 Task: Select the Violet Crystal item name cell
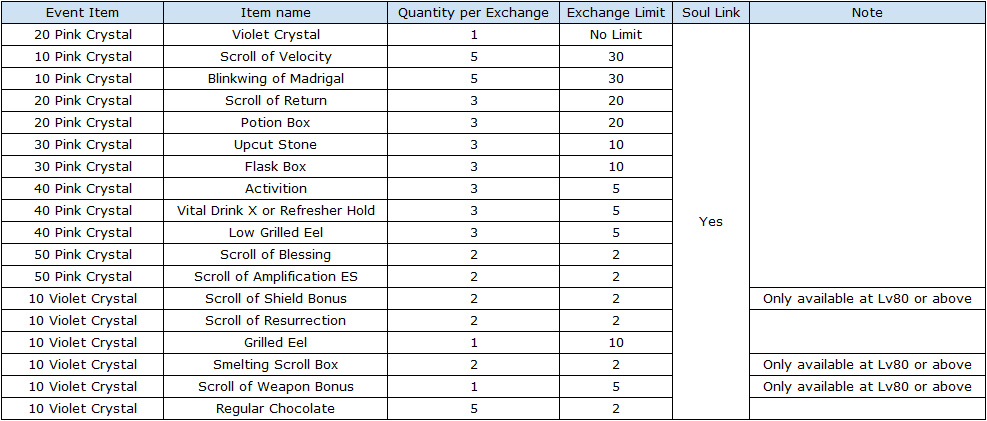[276, 35]
